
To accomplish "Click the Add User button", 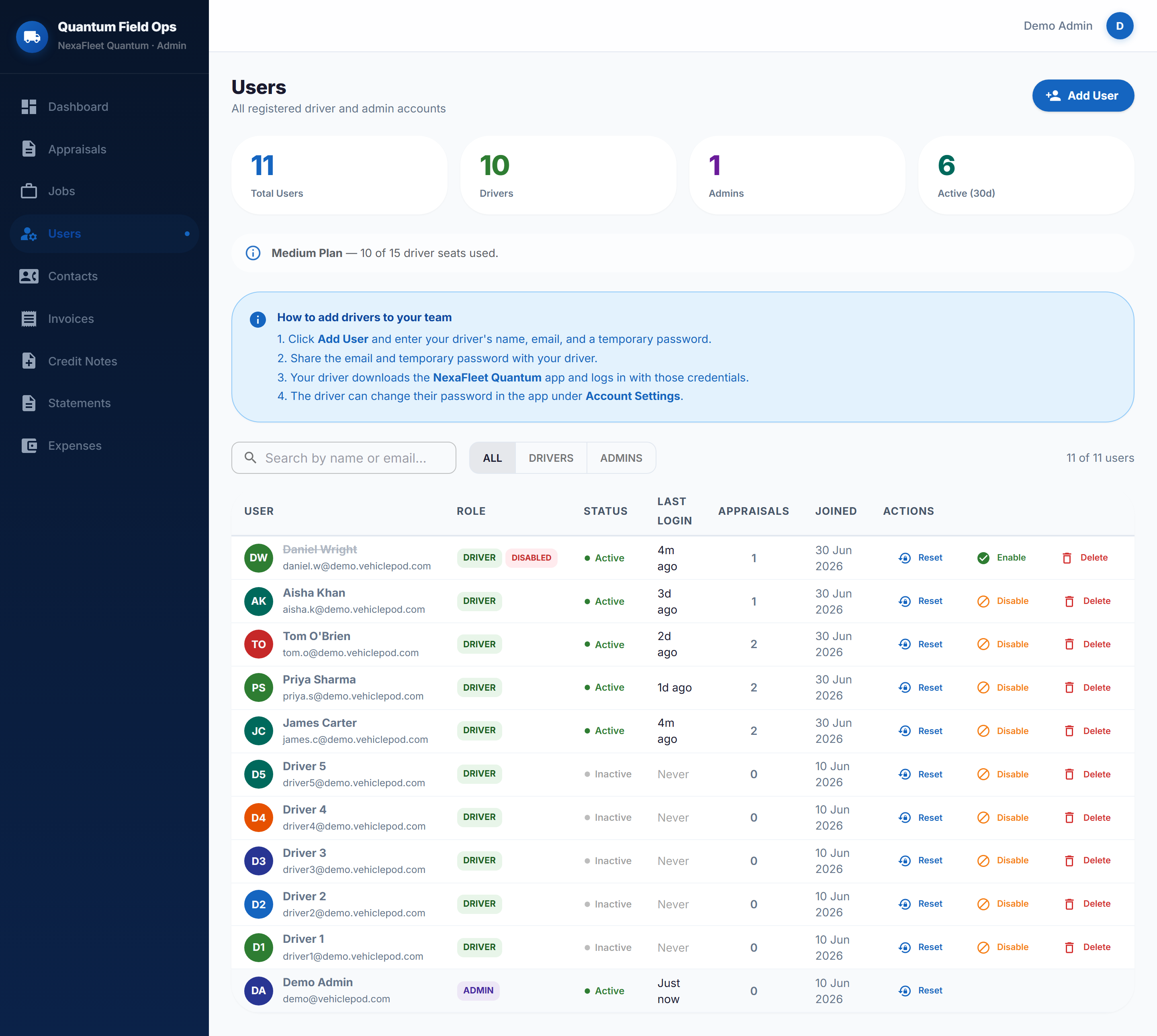I will (1083, 96).
